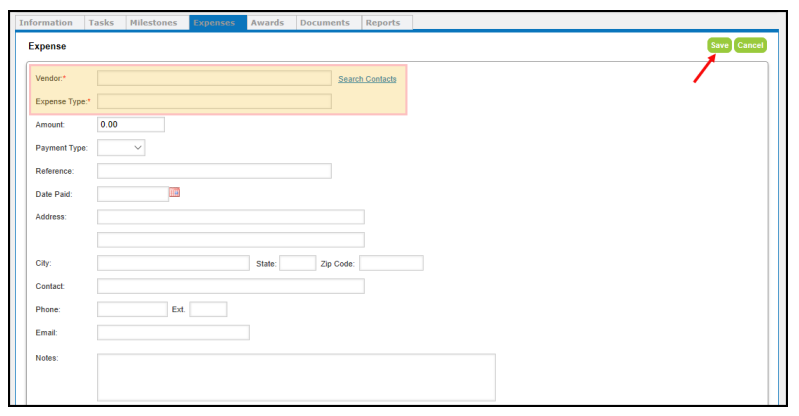
Task: Click the Ext. extension field
Action: [208, 309]
